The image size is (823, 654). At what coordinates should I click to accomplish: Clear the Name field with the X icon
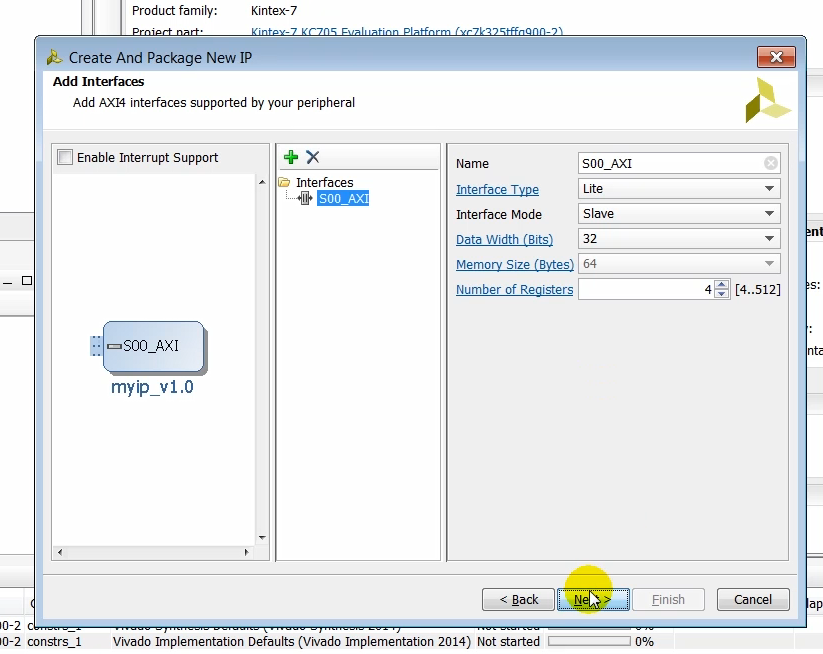[x=770, y=164]
